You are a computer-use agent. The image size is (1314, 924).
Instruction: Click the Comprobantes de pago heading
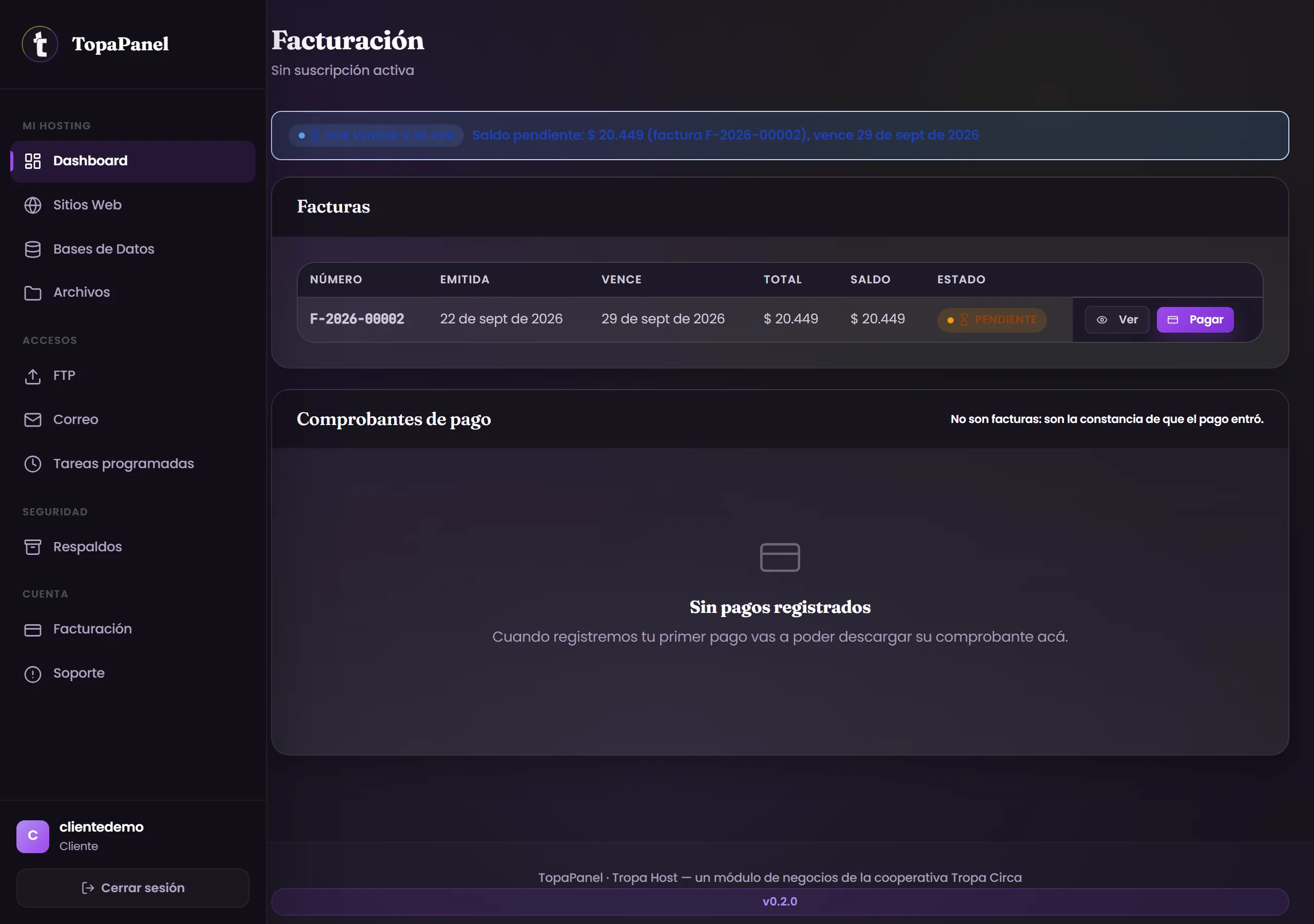click(x=393, y=419)
